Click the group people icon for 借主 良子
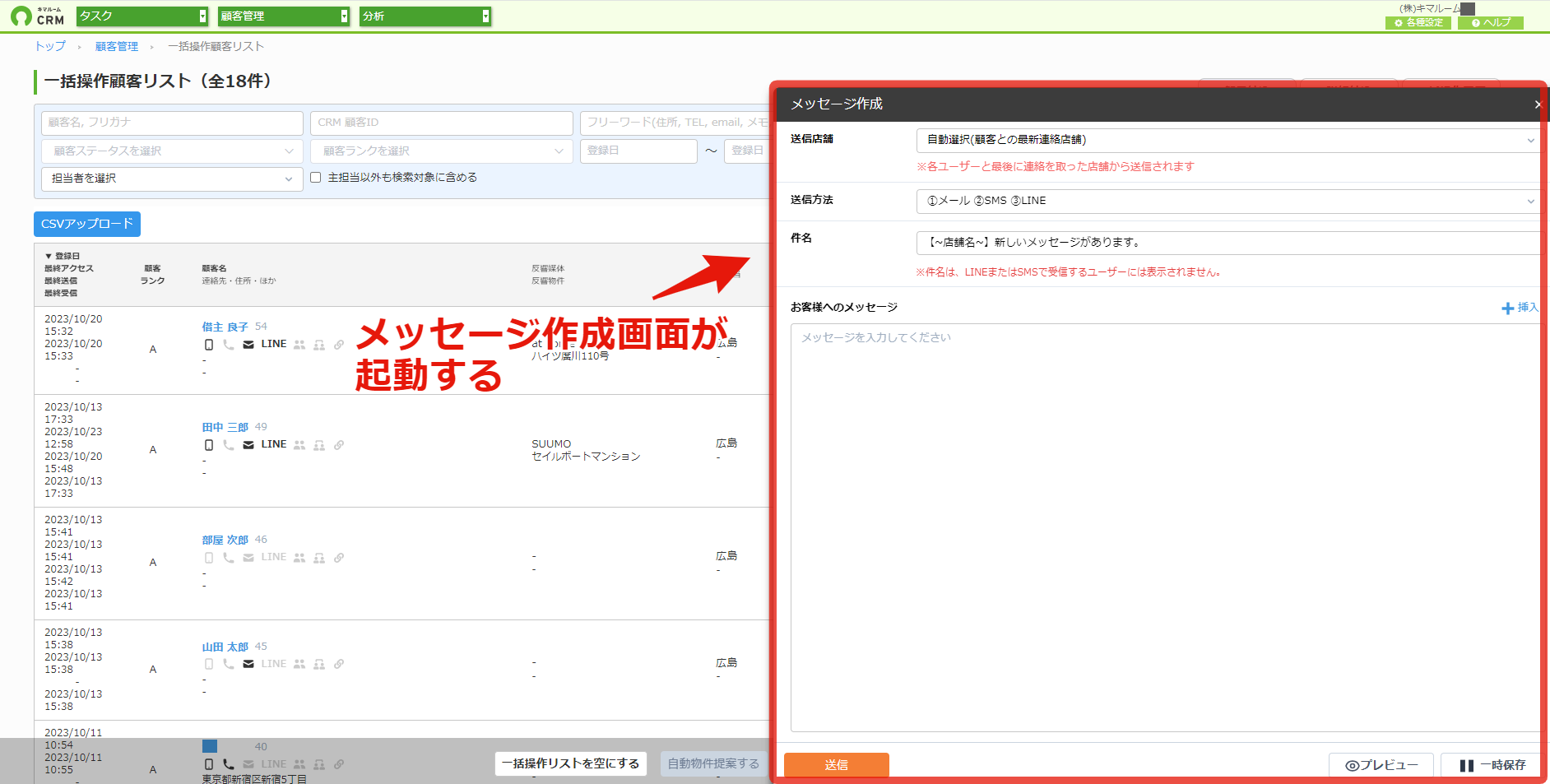This screenshot has height=784, width=1550. pos(299,345)
